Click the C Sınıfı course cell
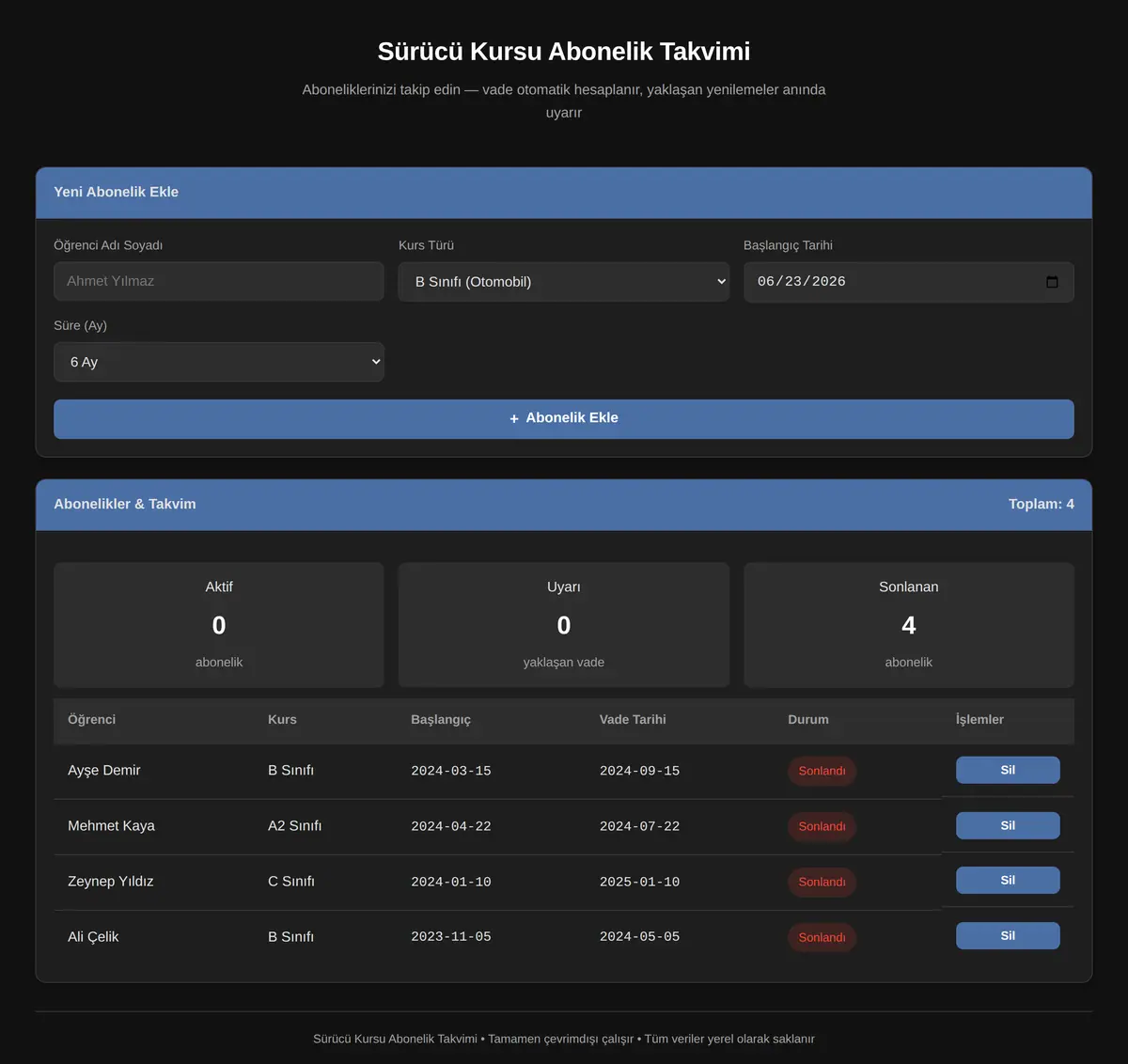 pos(291,882)
